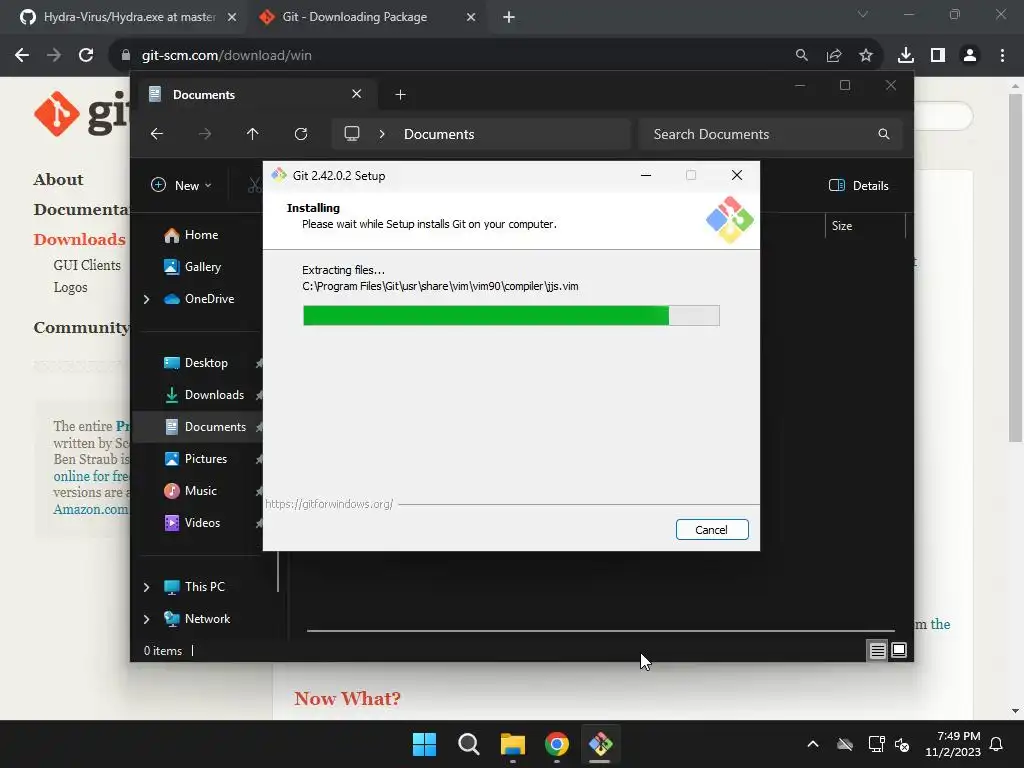
Task: Expand the breadcrumb chevron before Documents
Action: click(382, 134)
